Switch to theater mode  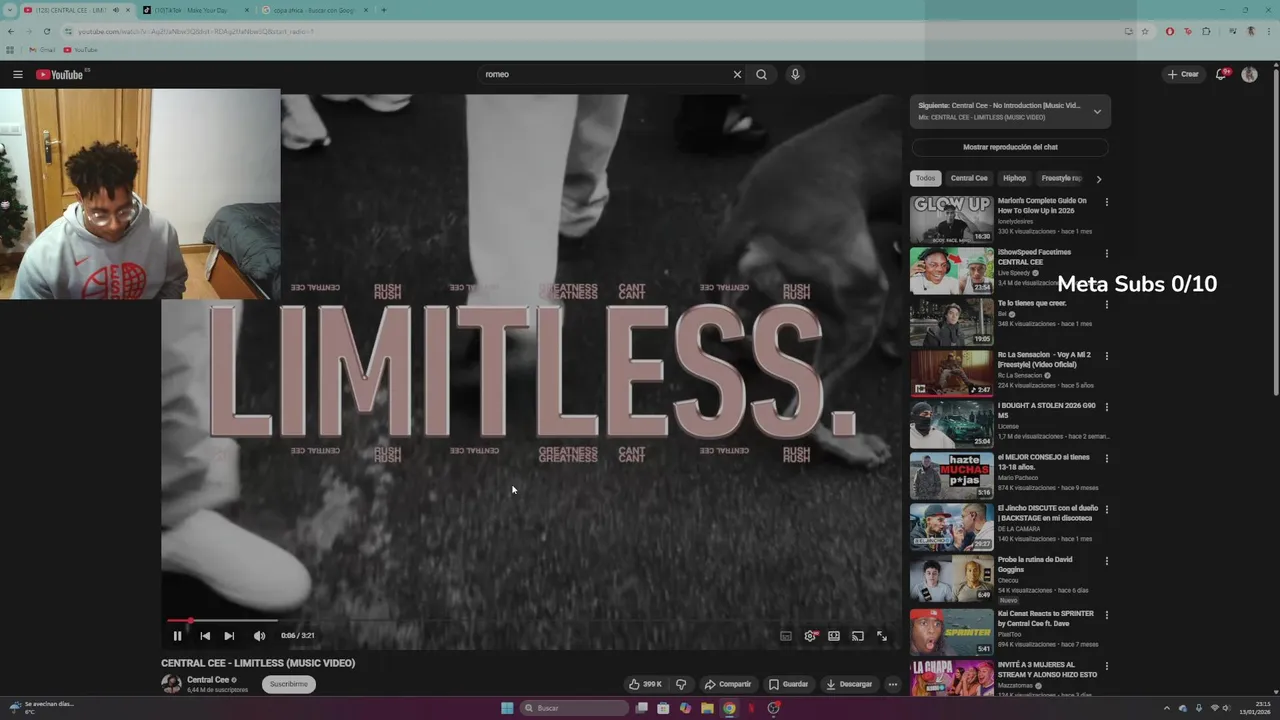point(833,636)
